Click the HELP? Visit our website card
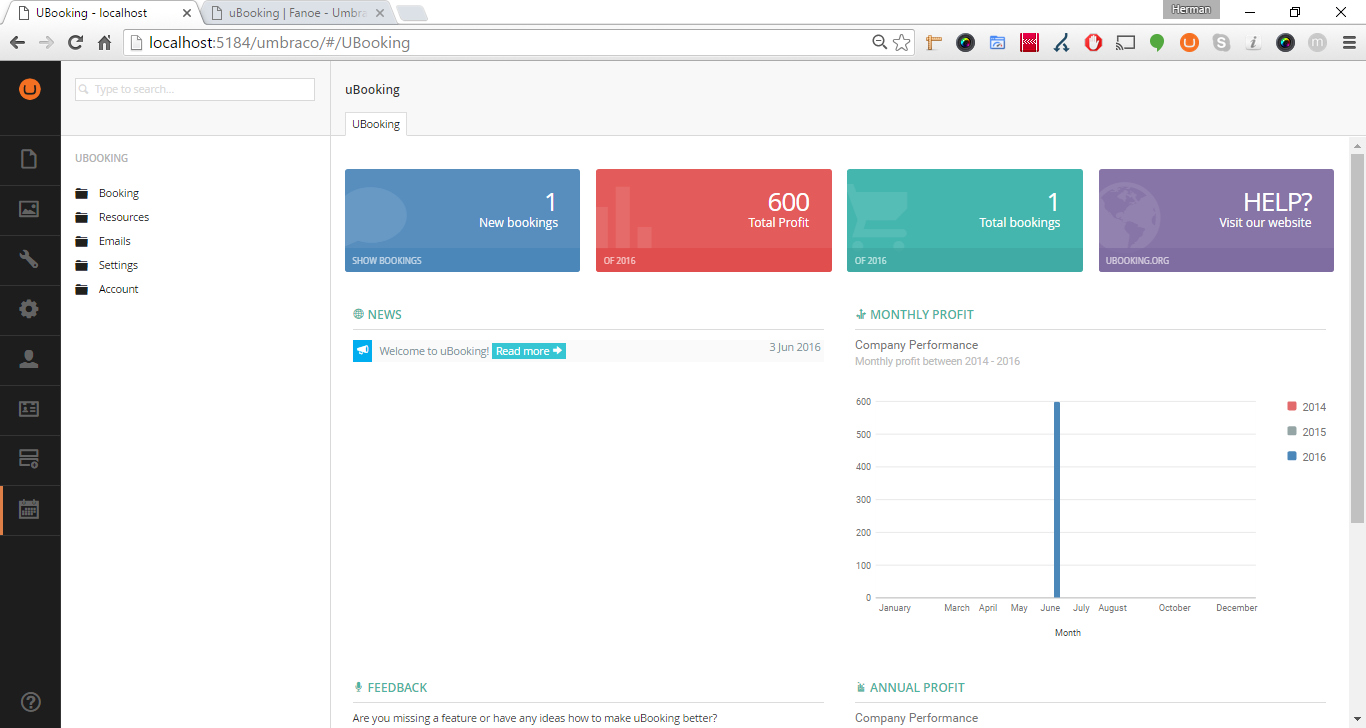 1216,220
